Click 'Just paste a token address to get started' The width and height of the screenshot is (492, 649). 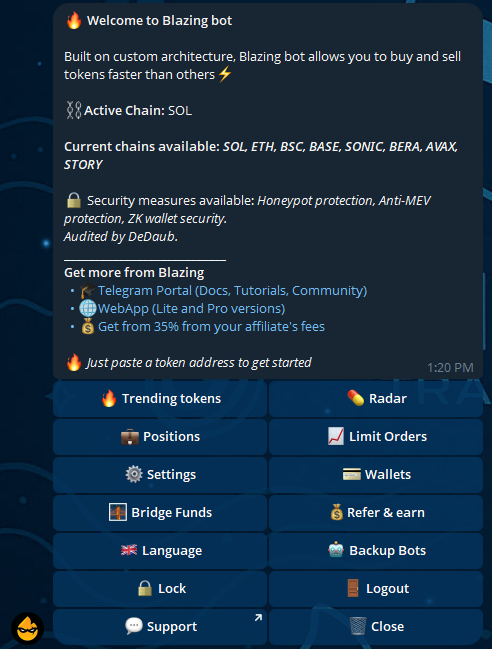199,363
